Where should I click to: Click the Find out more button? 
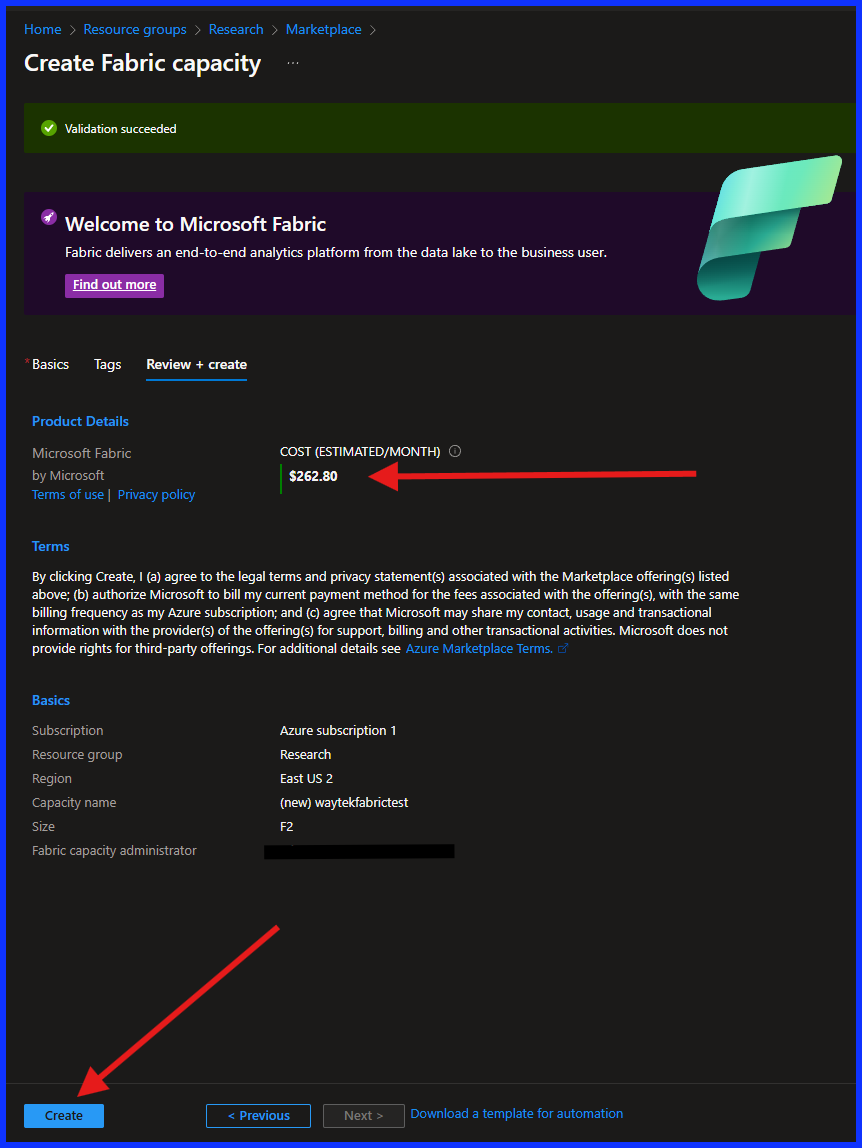coord(114,285)
